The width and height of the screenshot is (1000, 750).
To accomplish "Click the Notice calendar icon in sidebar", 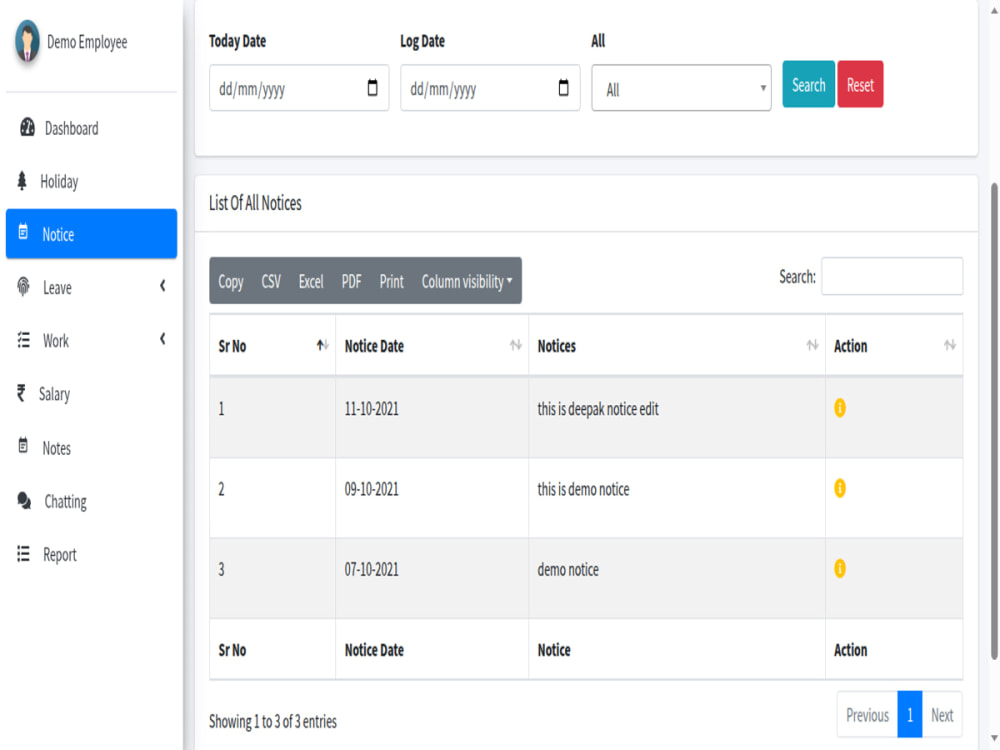I will [23, 232].
